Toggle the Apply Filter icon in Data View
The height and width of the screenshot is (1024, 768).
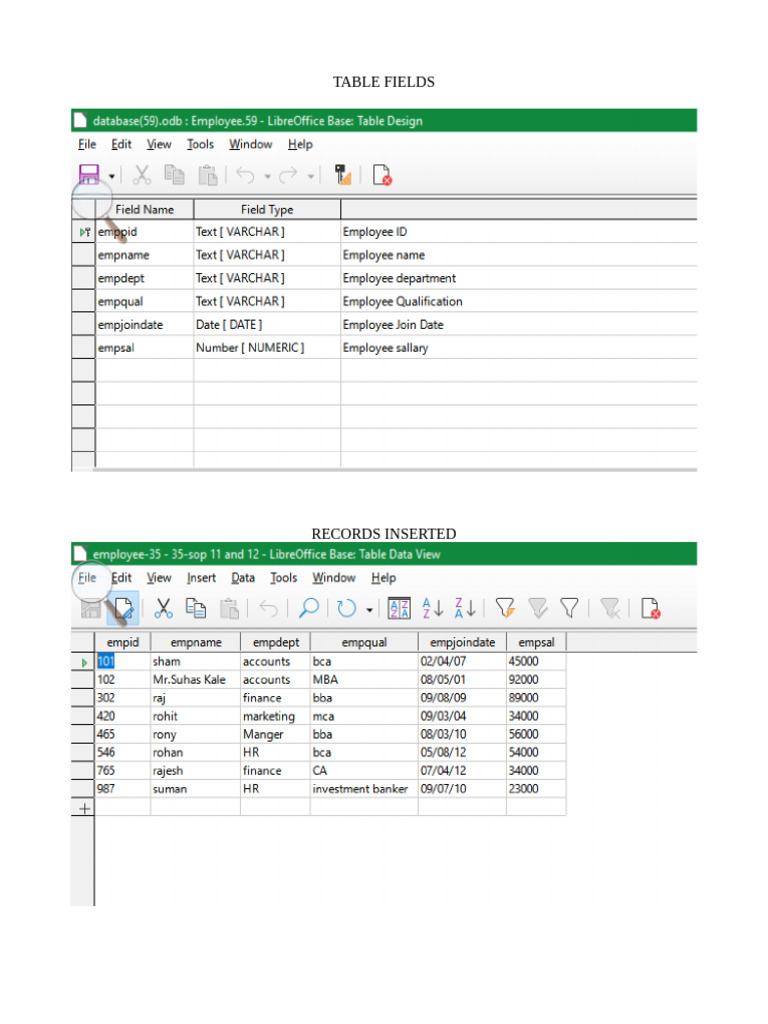click(538, 608)
